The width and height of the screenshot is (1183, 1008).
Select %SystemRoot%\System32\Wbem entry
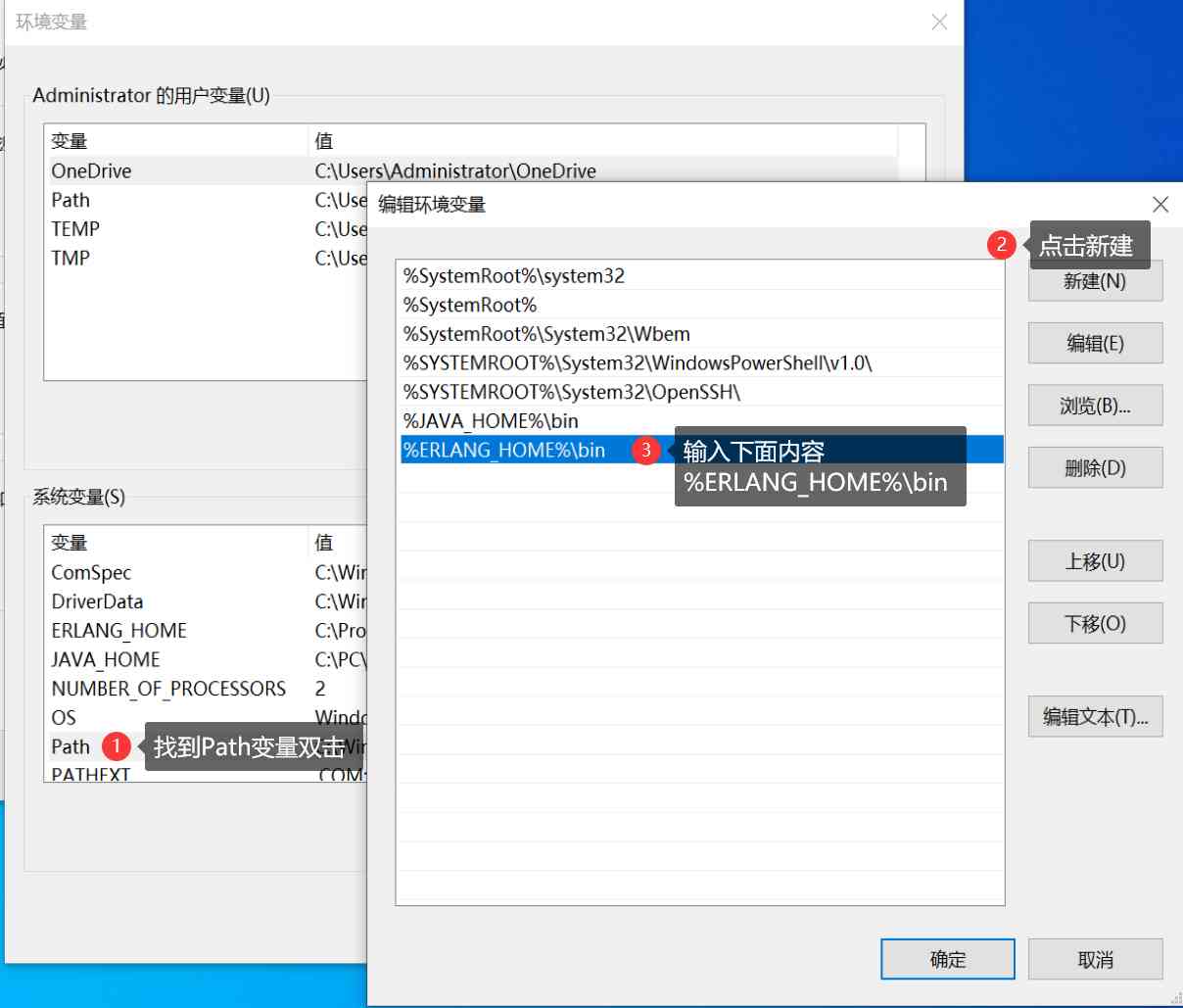[700, 334]
